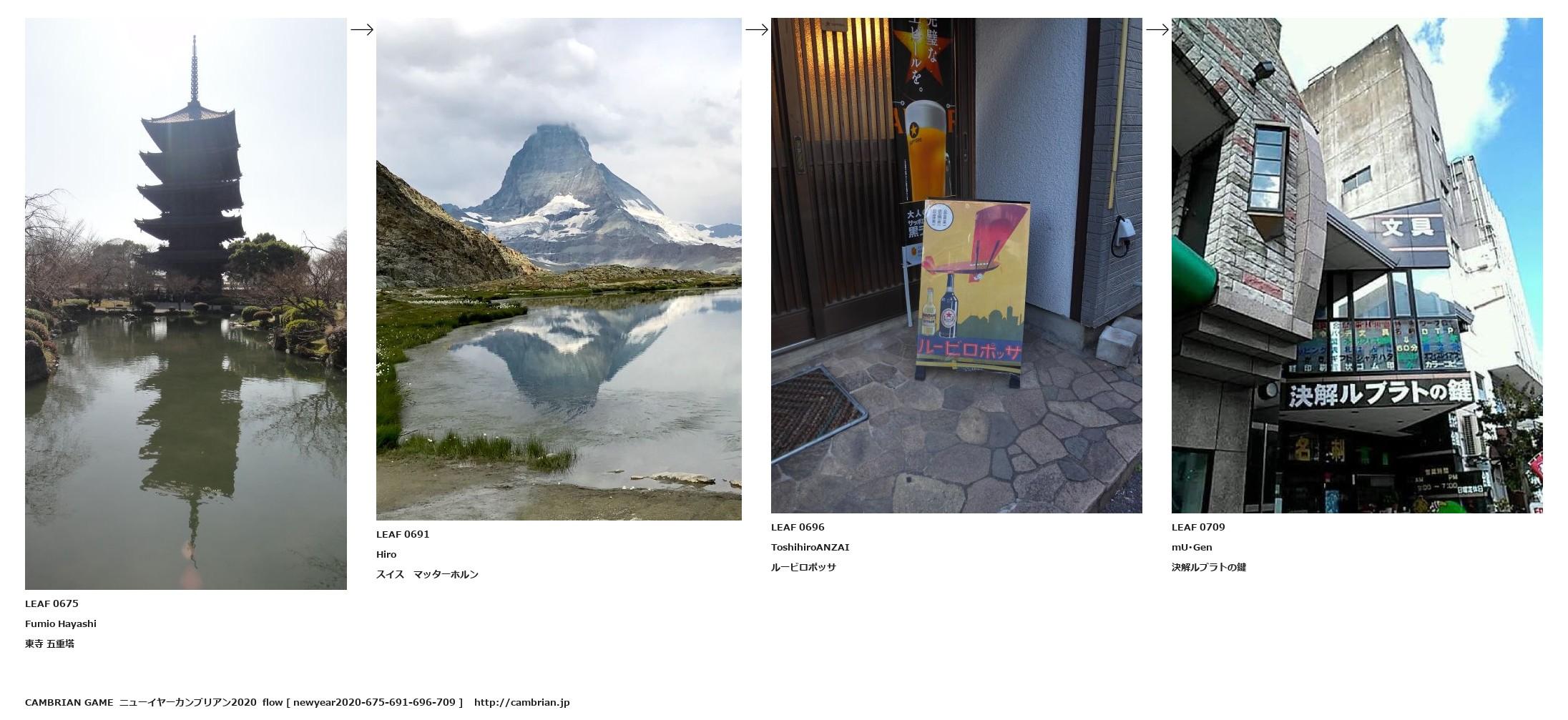The height and width of the screenshot is (720, 1568).
Task: Open the http://cambrian.jp footer link
Action: pos(522,702)
